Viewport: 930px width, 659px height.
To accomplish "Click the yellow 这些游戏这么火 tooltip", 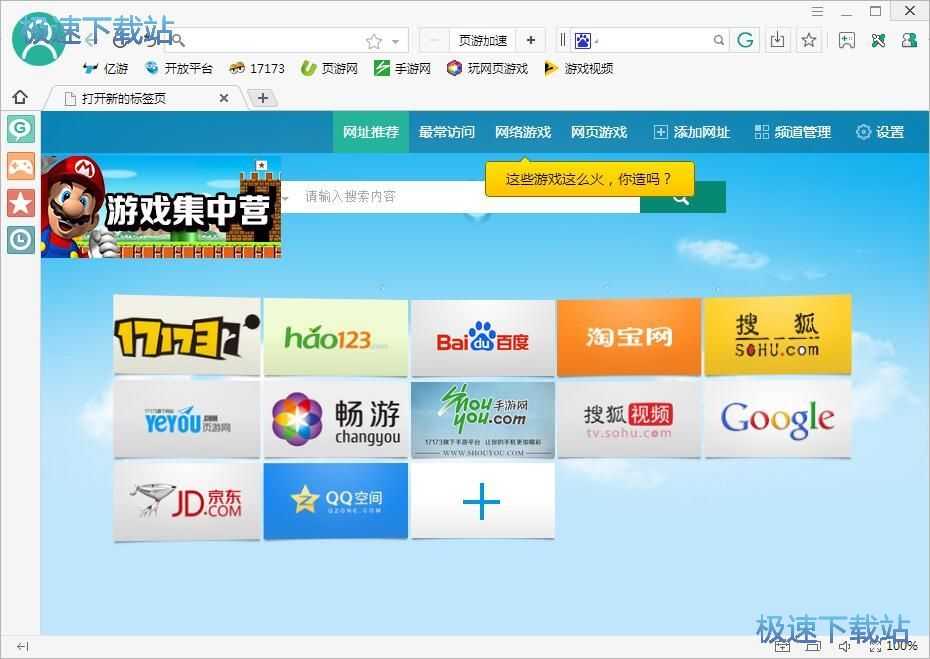I will point(589,179).
